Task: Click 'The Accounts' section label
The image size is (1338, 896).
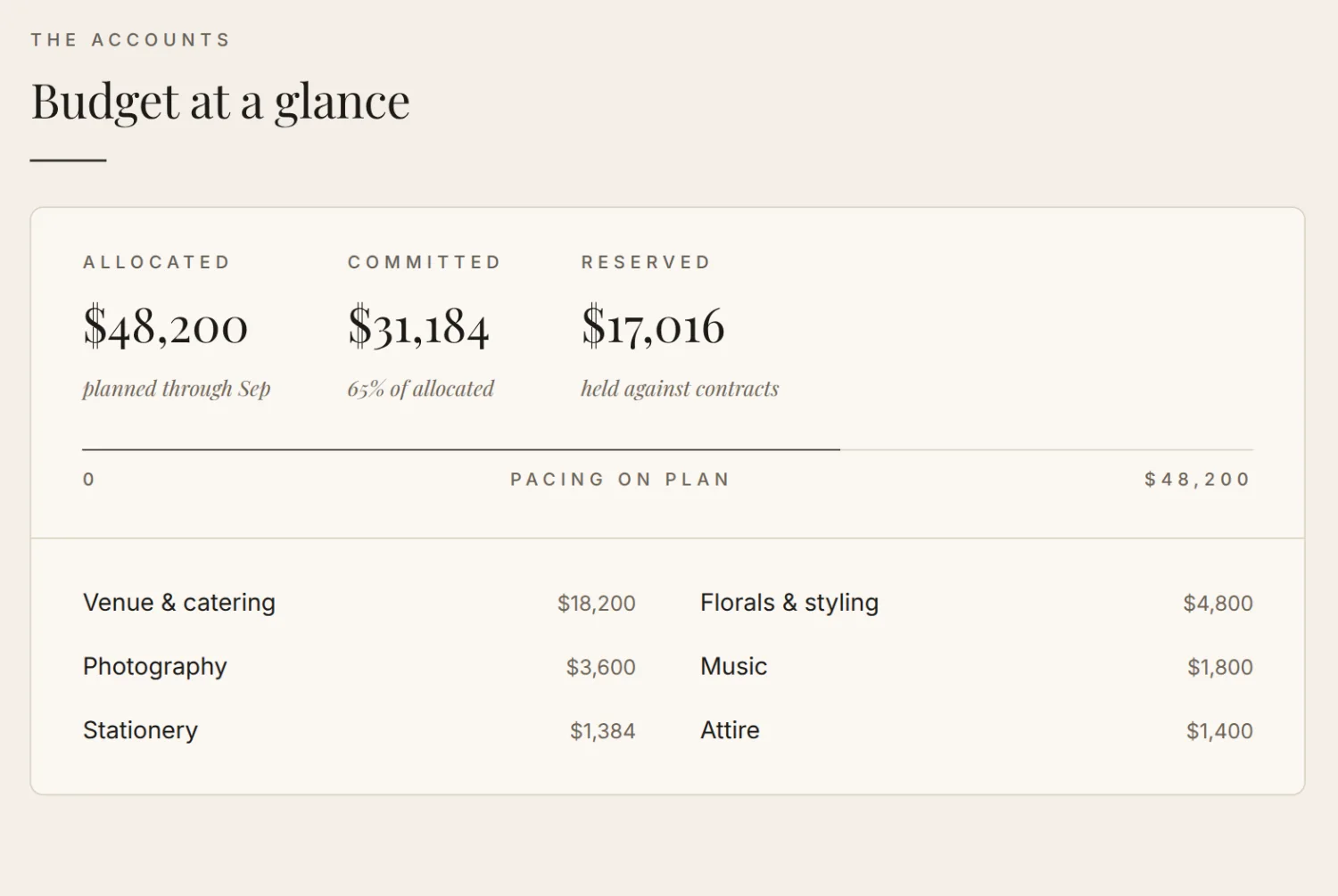Action: (130, 40)
